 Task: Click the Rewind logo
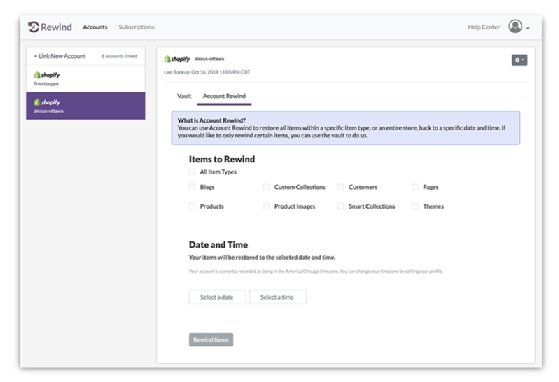coord(50,27)
